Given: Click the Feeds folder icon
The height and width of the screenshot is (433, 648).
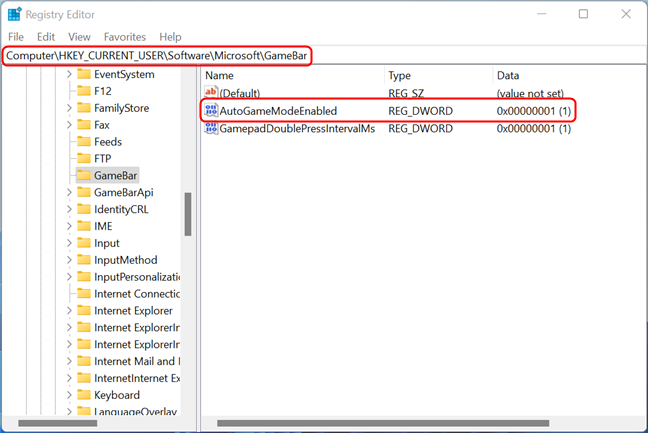Looking at the screenshot, I should 84,142.
